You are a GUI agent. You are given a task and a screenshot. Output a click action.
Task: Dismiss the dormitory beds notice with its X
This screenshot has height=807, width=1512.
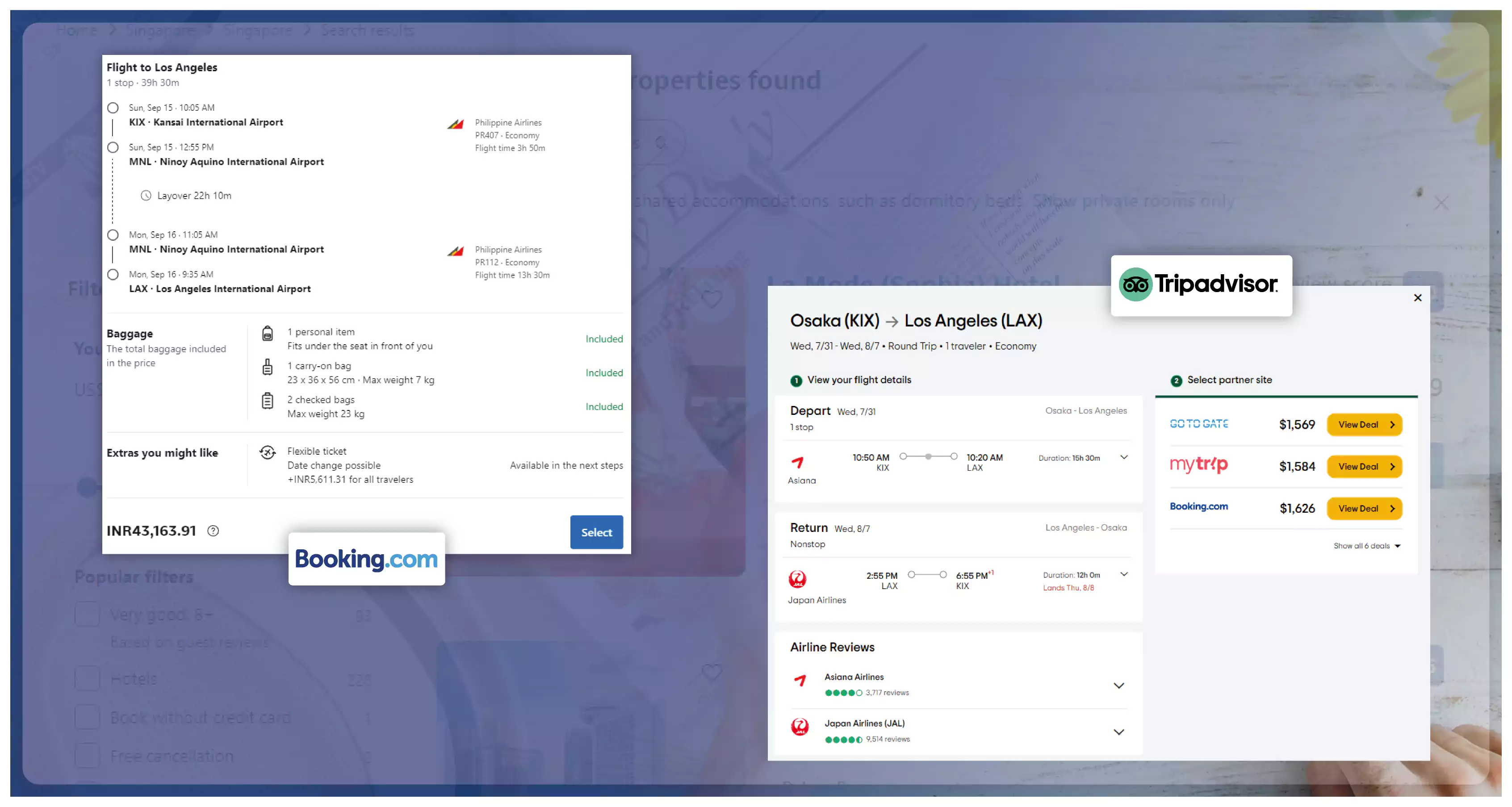[x=1441, y=203]
